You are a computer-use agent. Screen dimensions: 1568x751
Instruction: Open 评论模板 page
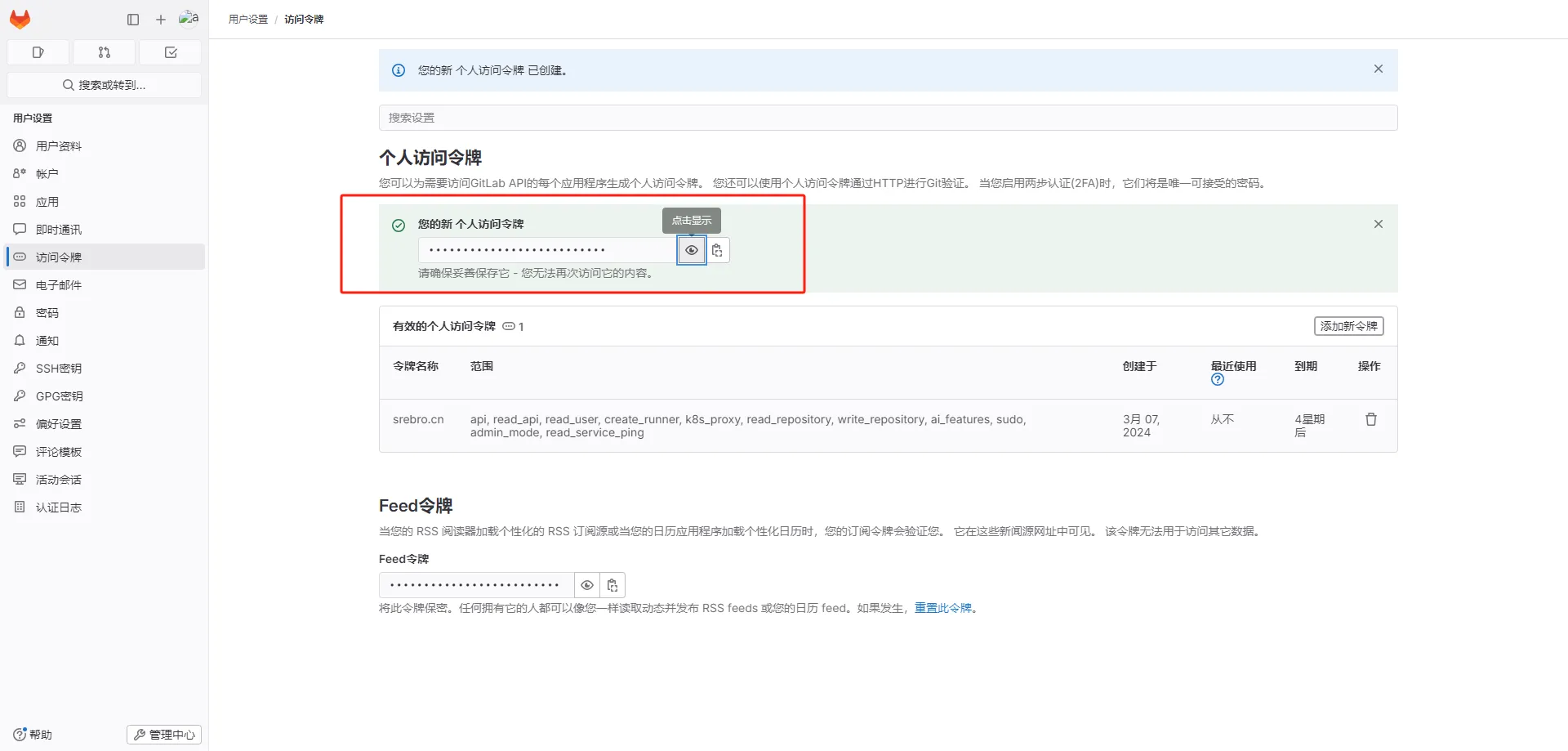(105, 452)
